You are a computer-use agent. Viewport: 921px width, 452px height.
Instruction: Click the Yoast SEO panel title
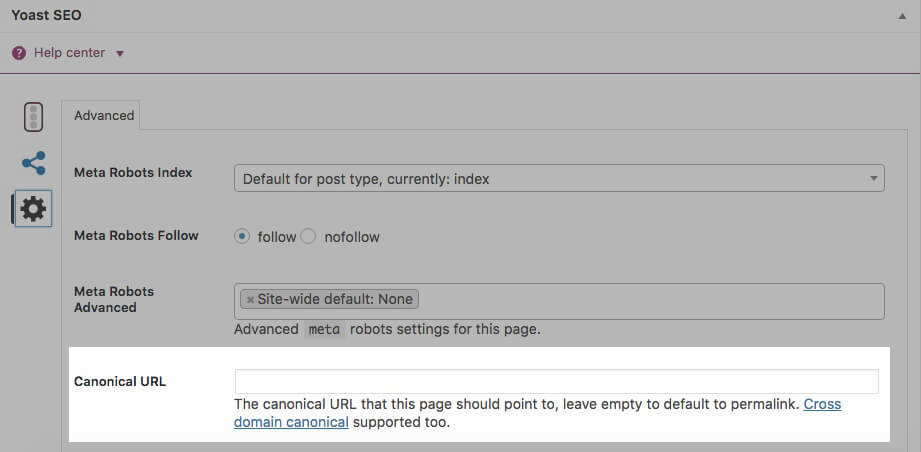[x=47, y=16]
